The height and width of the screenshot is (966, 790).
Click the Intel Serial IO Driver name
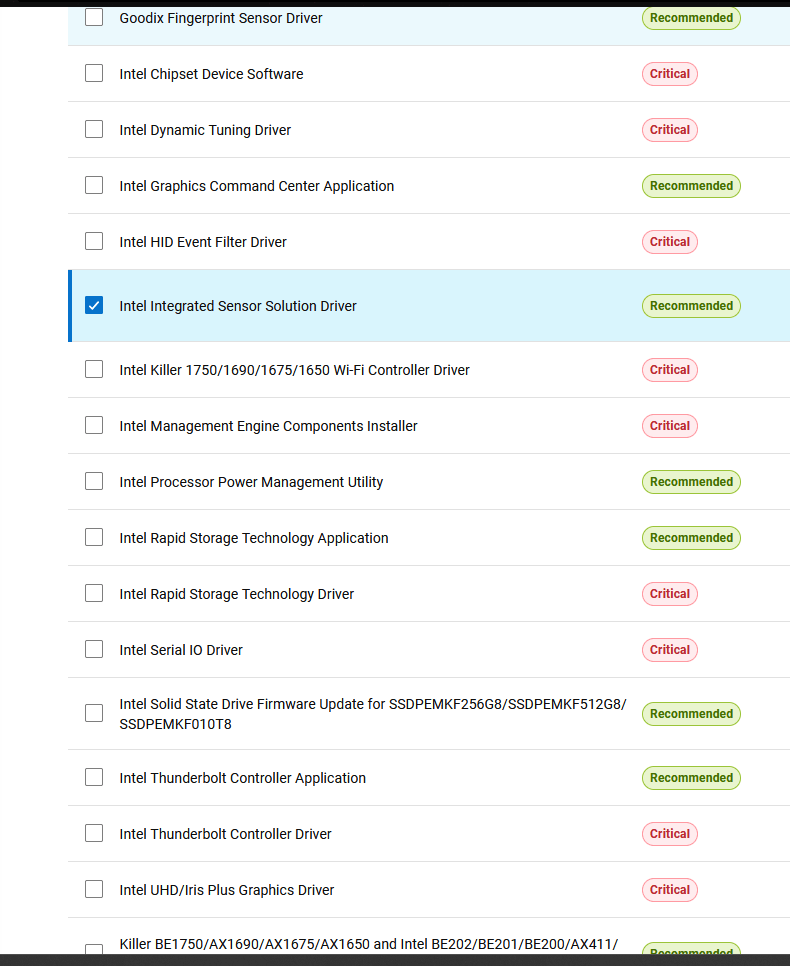click(x=181, y=650)
